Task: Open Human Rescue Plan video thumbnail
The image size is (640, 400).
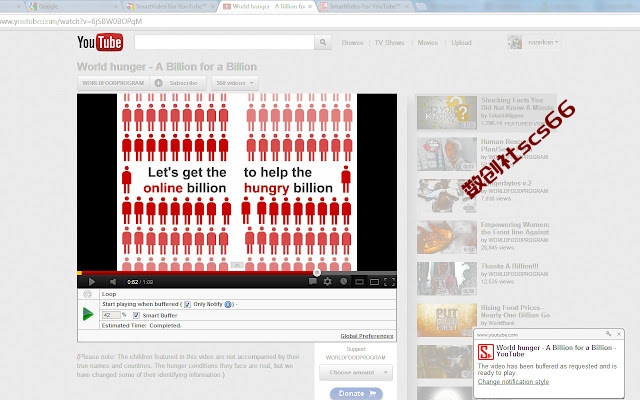Action: pyautogui.click(x=447, y=154)
